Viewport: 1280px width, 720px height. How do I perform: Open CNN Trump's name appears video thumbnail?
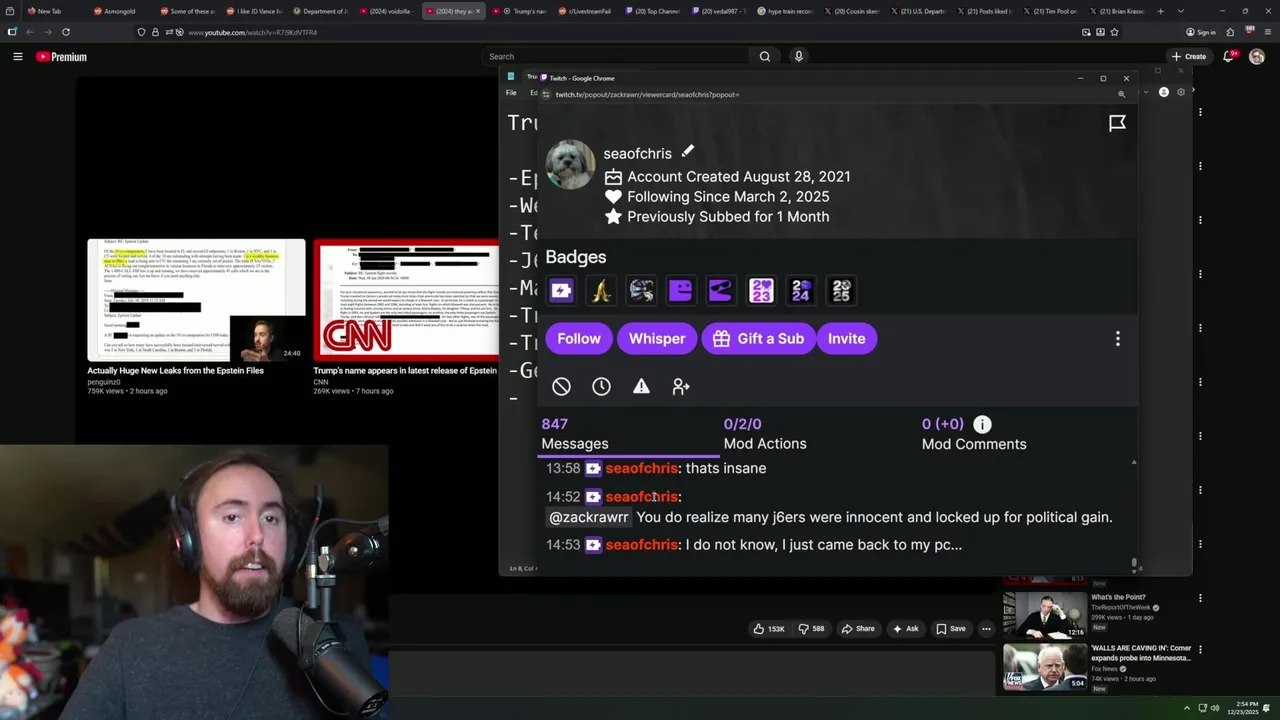tap(406, 299)
